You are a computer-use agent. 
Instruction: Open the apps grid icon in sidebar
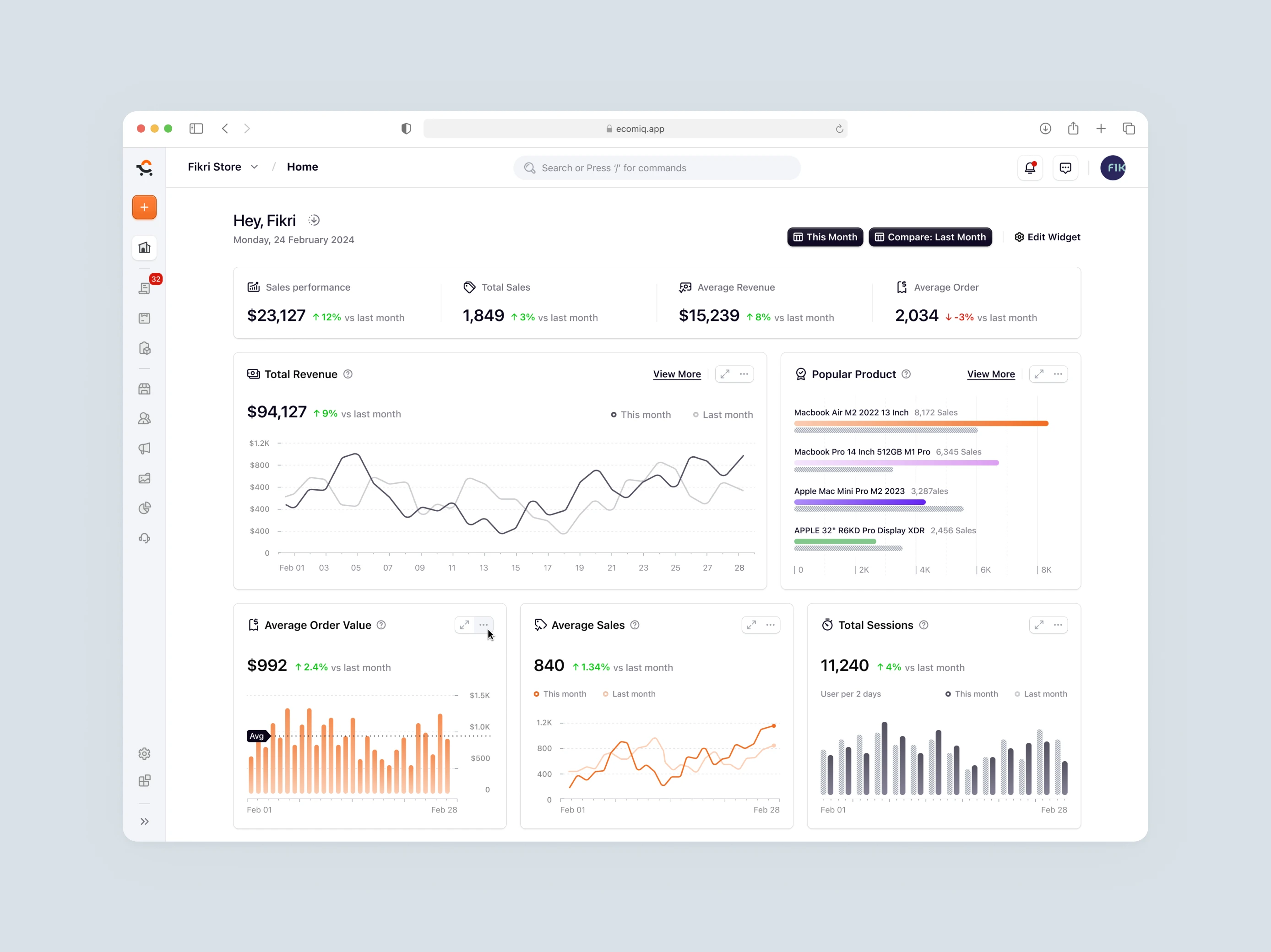tap(144, 781)
